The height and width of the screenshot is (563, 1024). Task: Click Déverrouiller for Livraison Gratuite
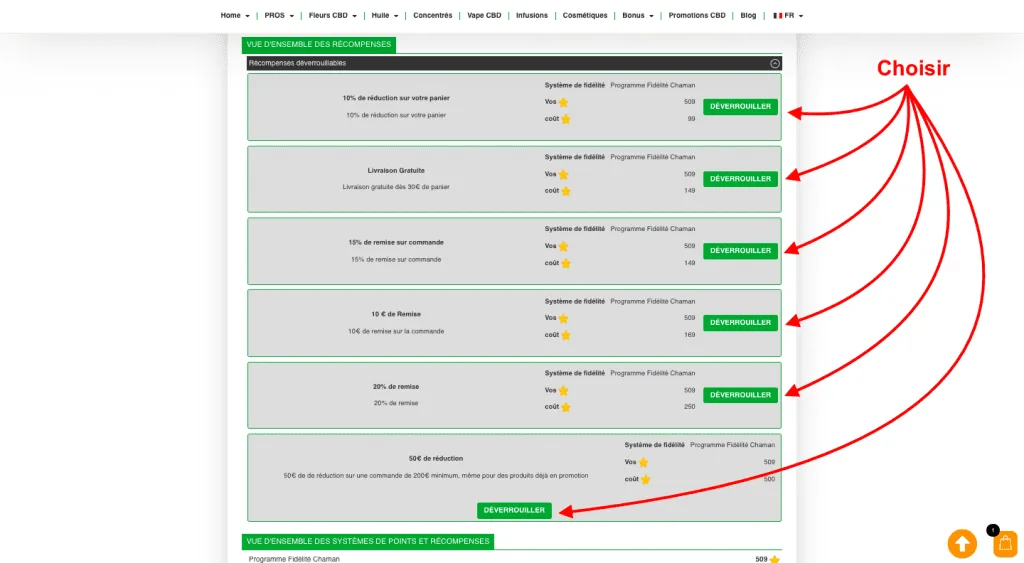(740, 179)
